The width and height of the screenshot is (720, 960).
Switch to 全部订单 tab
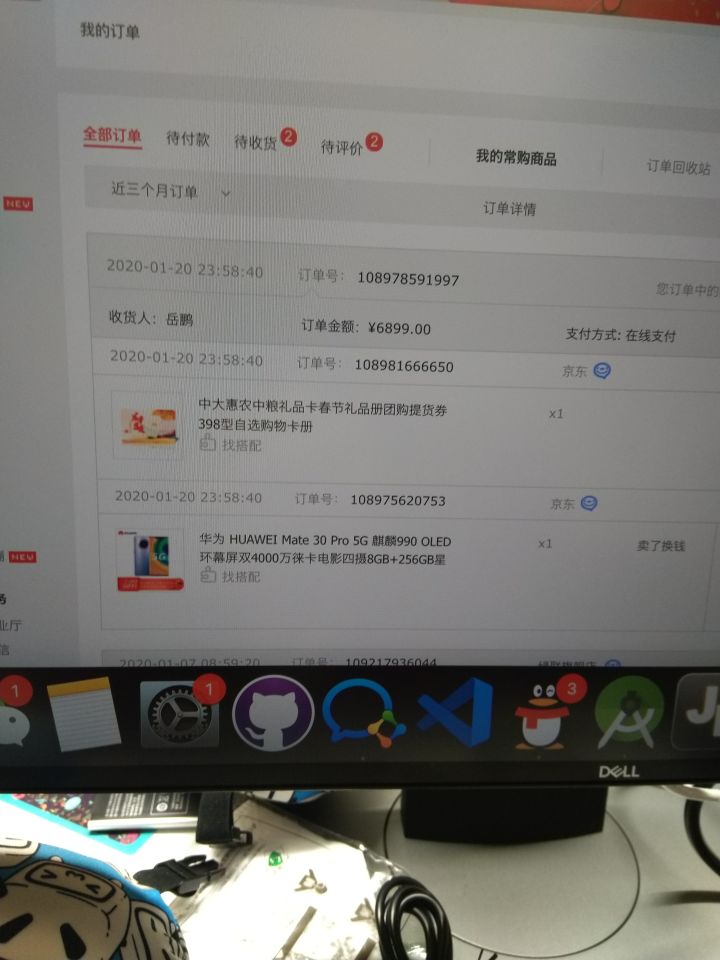(112, 135)
